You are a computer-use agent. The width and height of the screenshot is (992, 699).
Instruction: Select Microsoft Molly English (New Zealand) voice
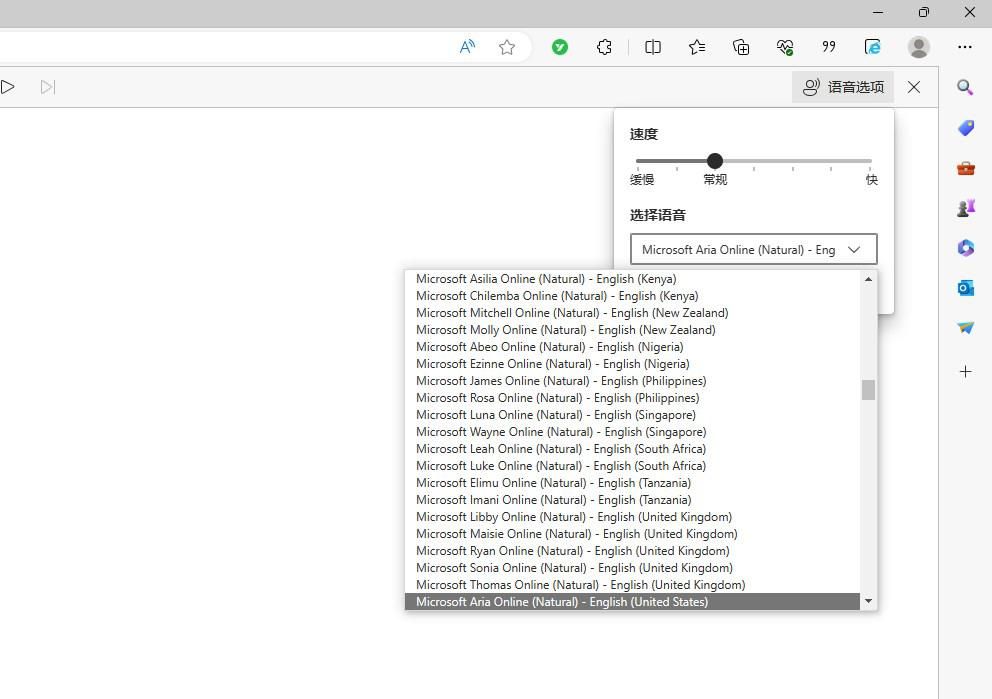(x=632, y=330)
